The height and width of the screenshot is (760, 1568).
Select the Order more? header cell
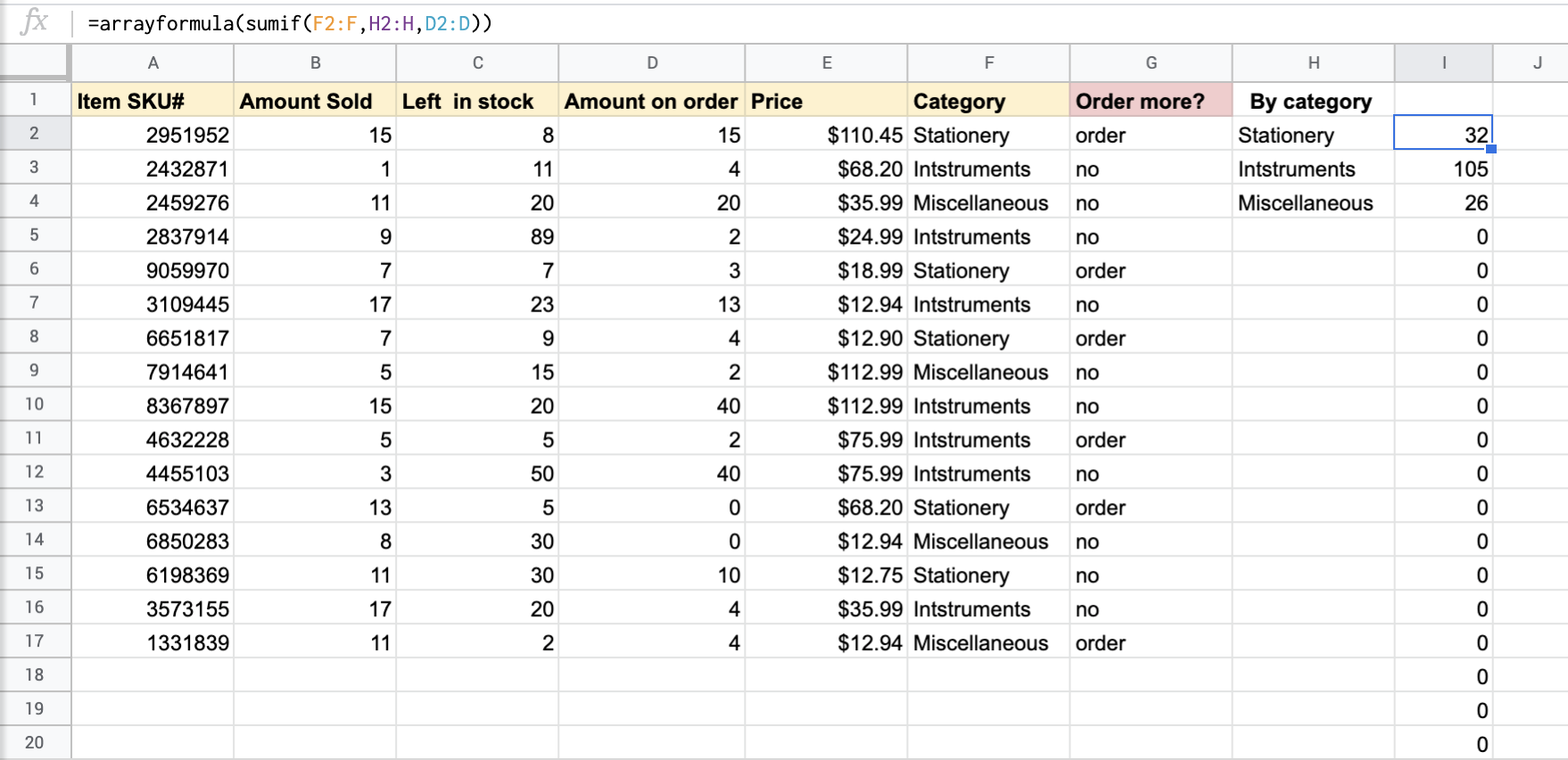point(1150,101)
